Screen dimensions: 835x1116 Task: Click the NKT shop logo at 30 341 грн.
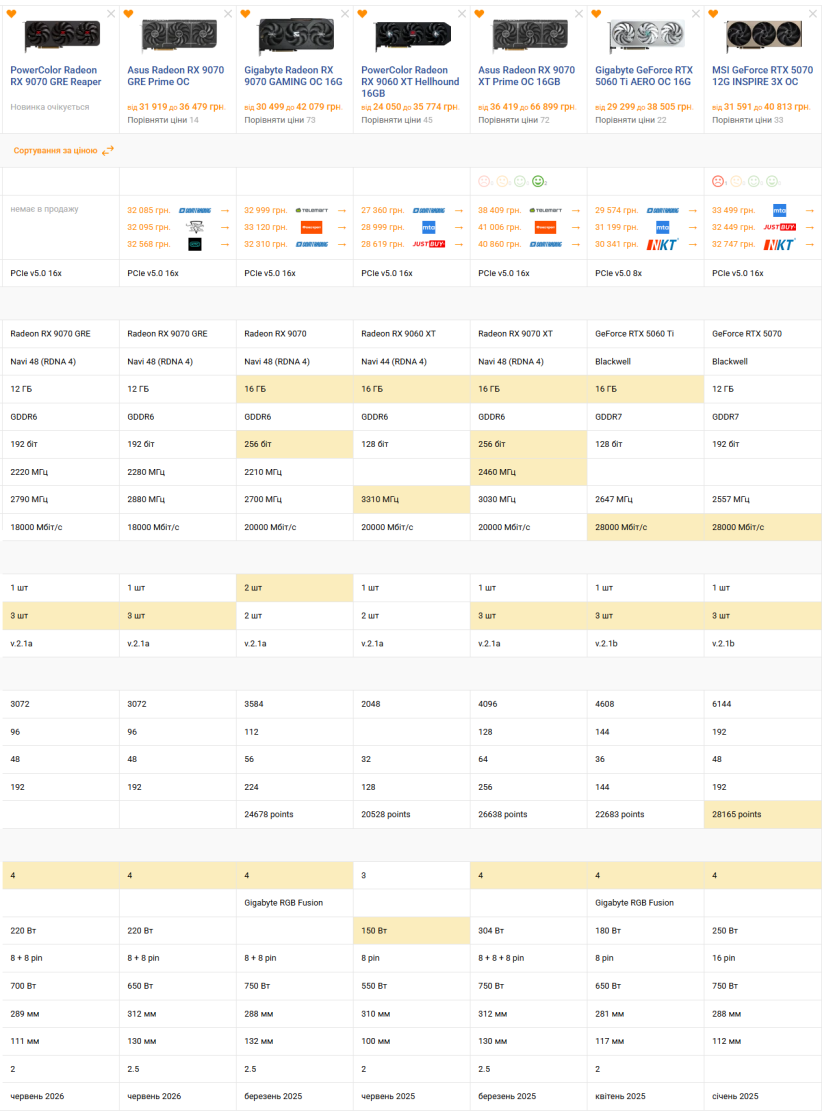[x=661, y=245]
